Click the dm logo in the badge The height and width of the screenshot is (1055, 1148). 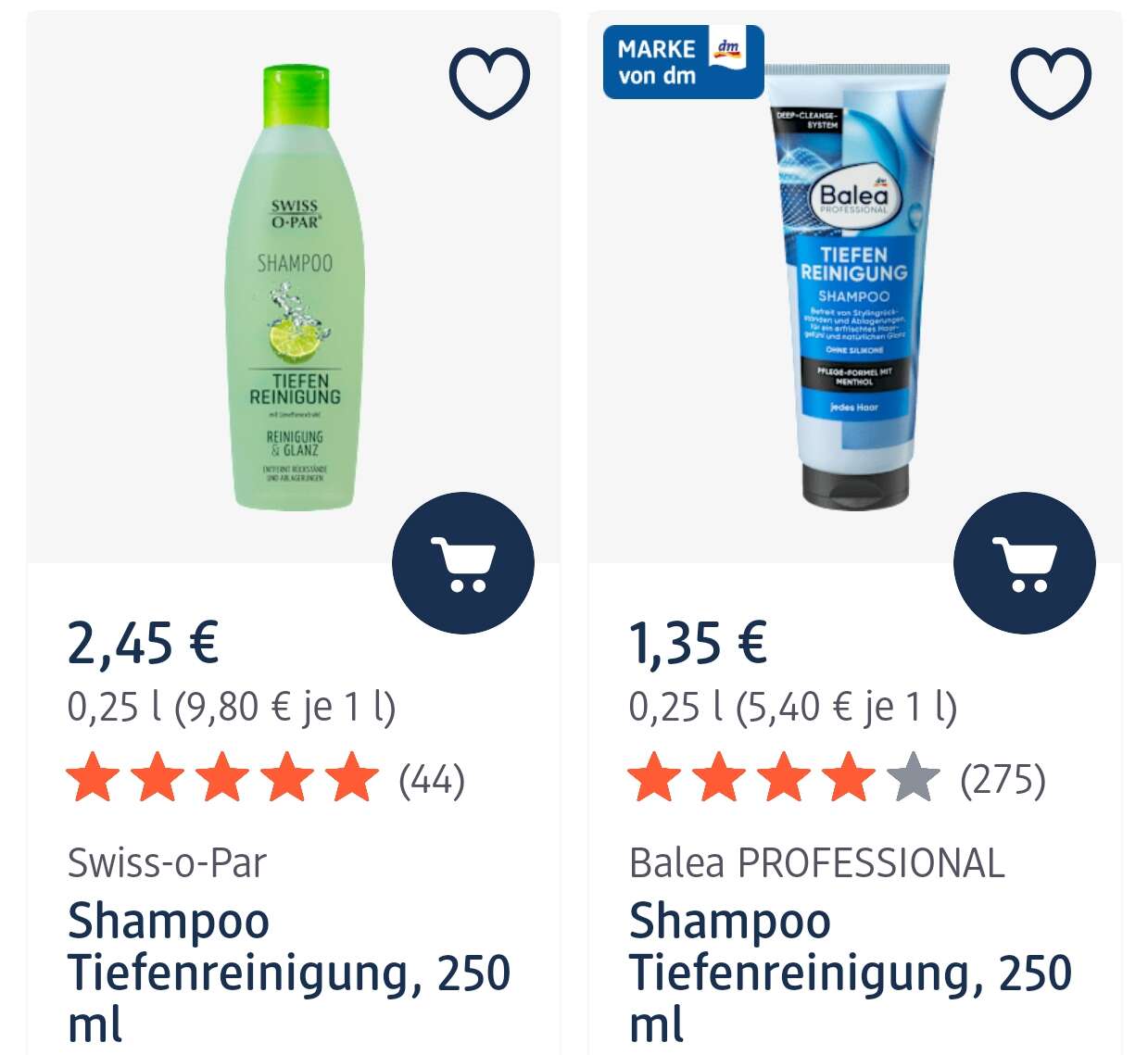tap(729, 49)
